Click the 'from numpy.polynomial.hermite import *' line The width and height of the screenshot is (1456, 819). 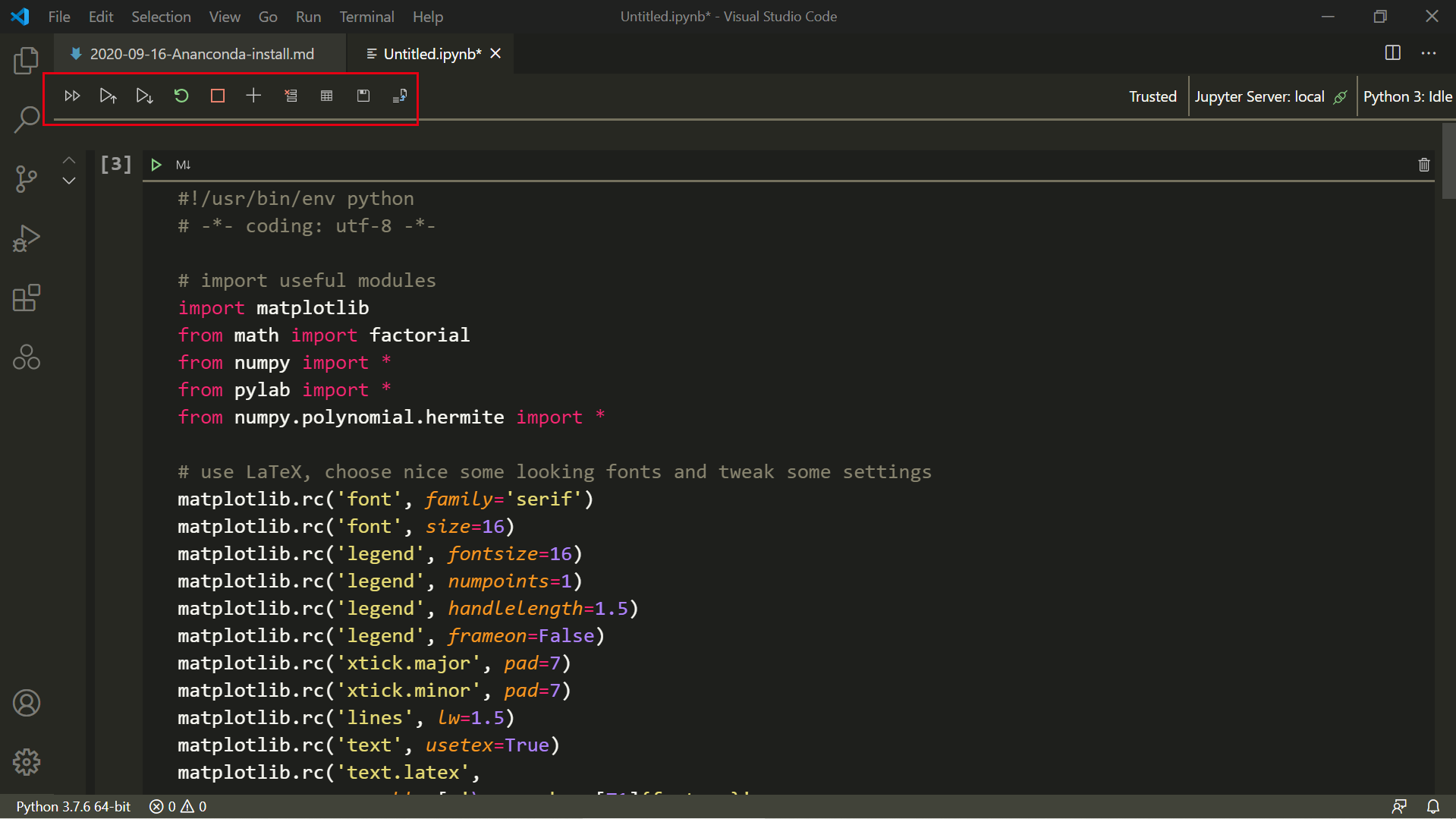(x=392, y=417)
